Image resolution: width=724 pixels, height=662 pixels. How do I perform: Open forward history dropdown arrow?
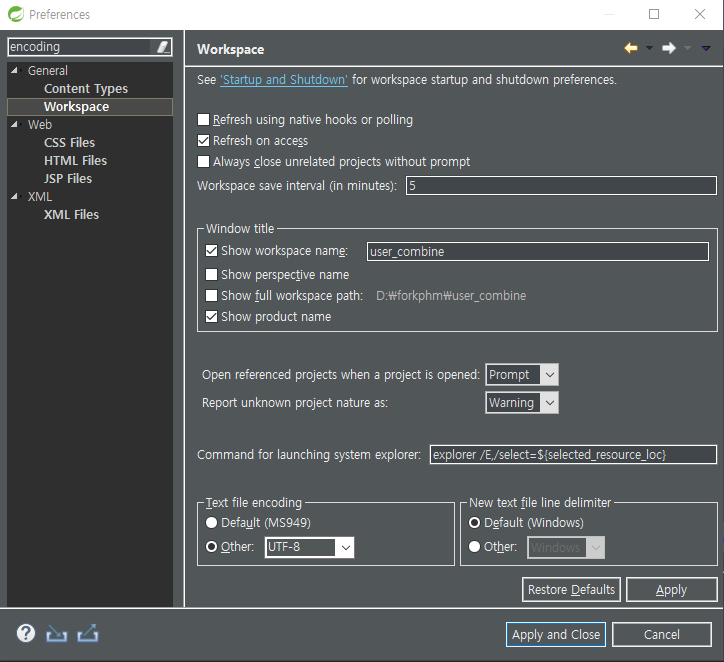pyautogui.click(x=688, y=48)
